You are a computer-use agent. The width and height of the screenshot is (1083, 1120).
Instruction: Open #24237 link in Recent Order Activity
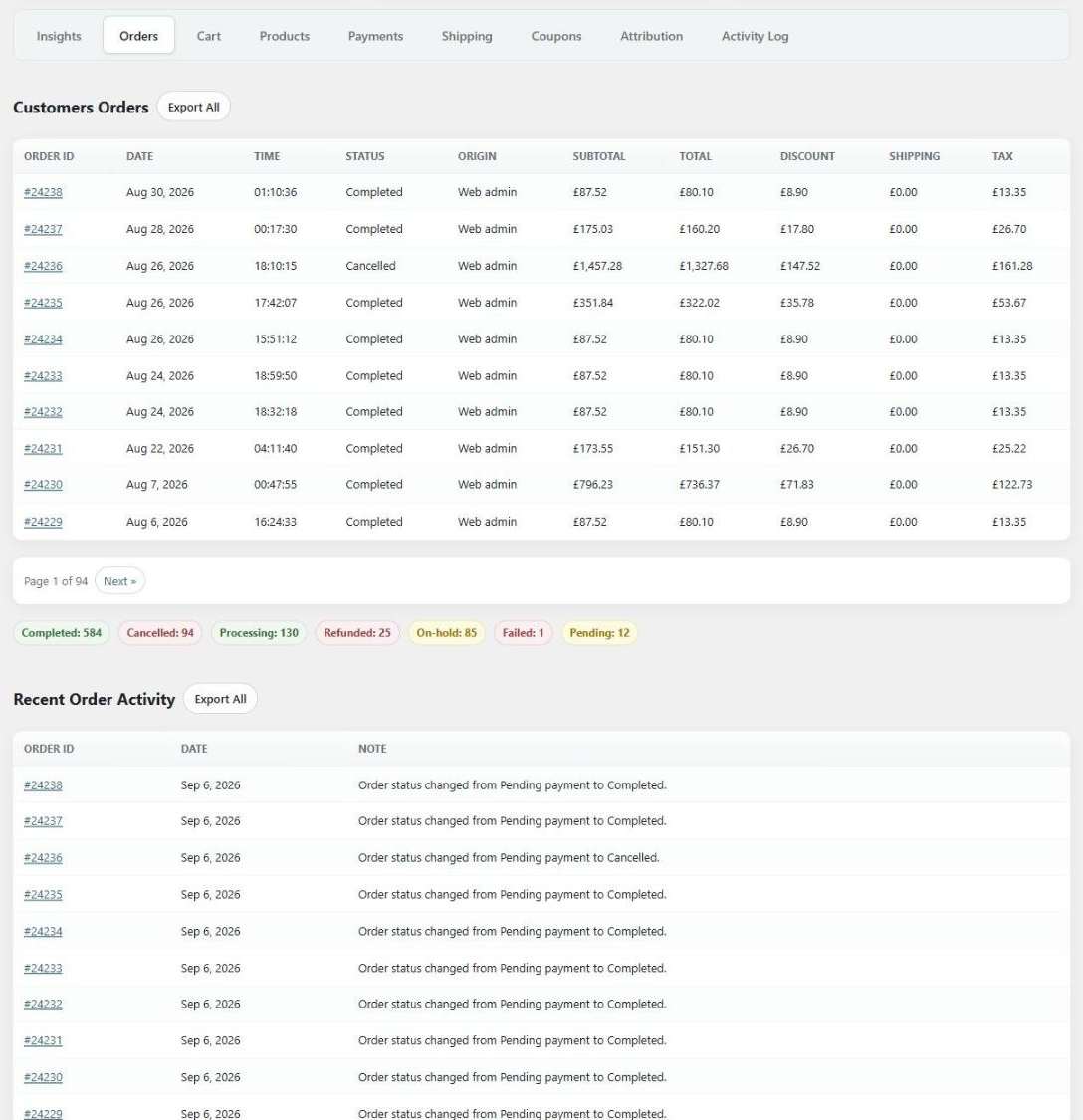click(x=43, y=821)
